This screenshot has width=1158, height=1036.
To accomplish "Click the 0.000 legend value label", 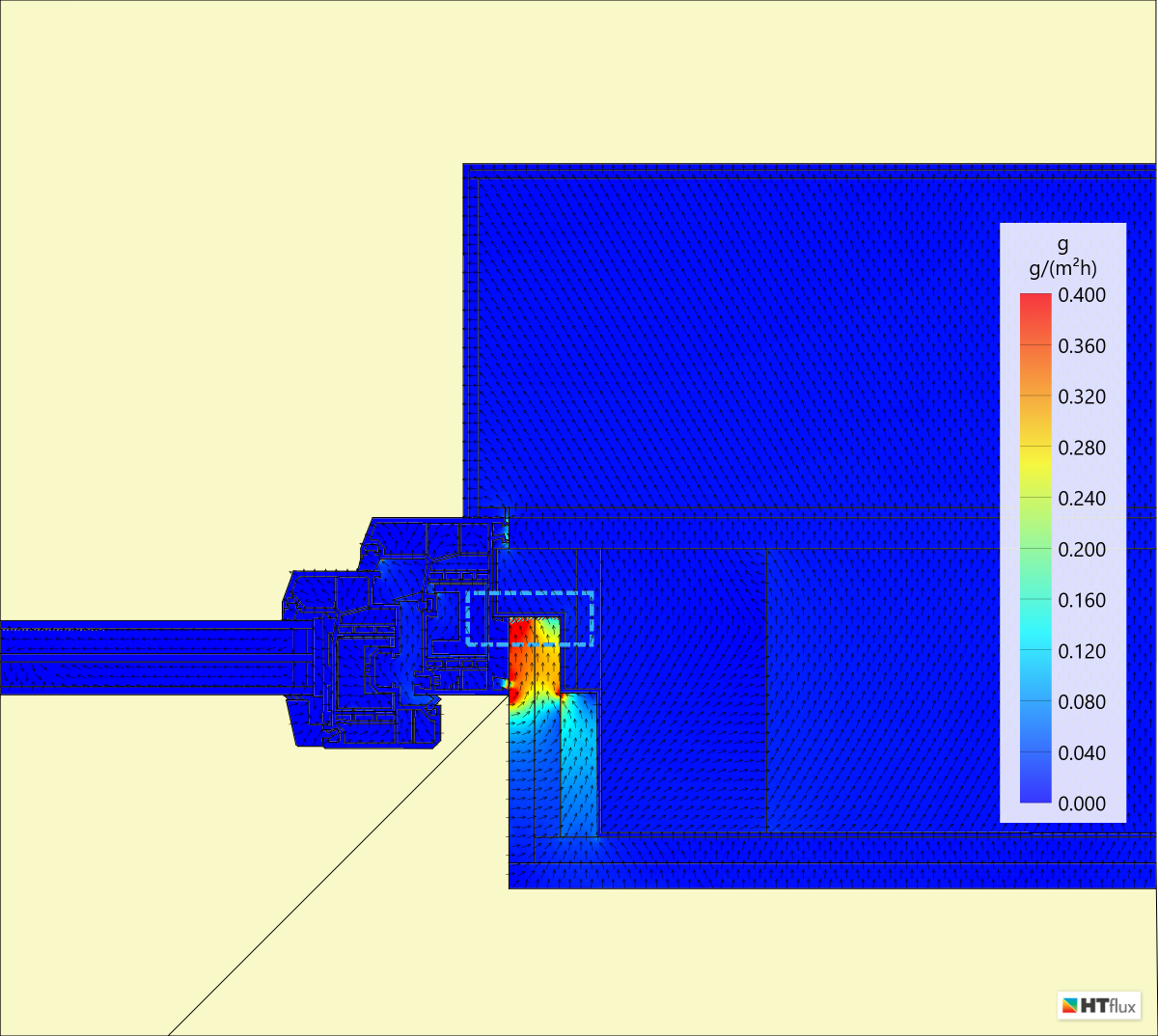I will pos(1082,804).
